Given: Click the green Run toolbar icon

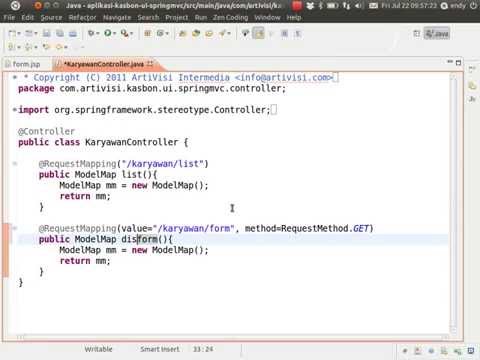Looking at the screenshot, I should pyautogui.click(x=108, y=33).
